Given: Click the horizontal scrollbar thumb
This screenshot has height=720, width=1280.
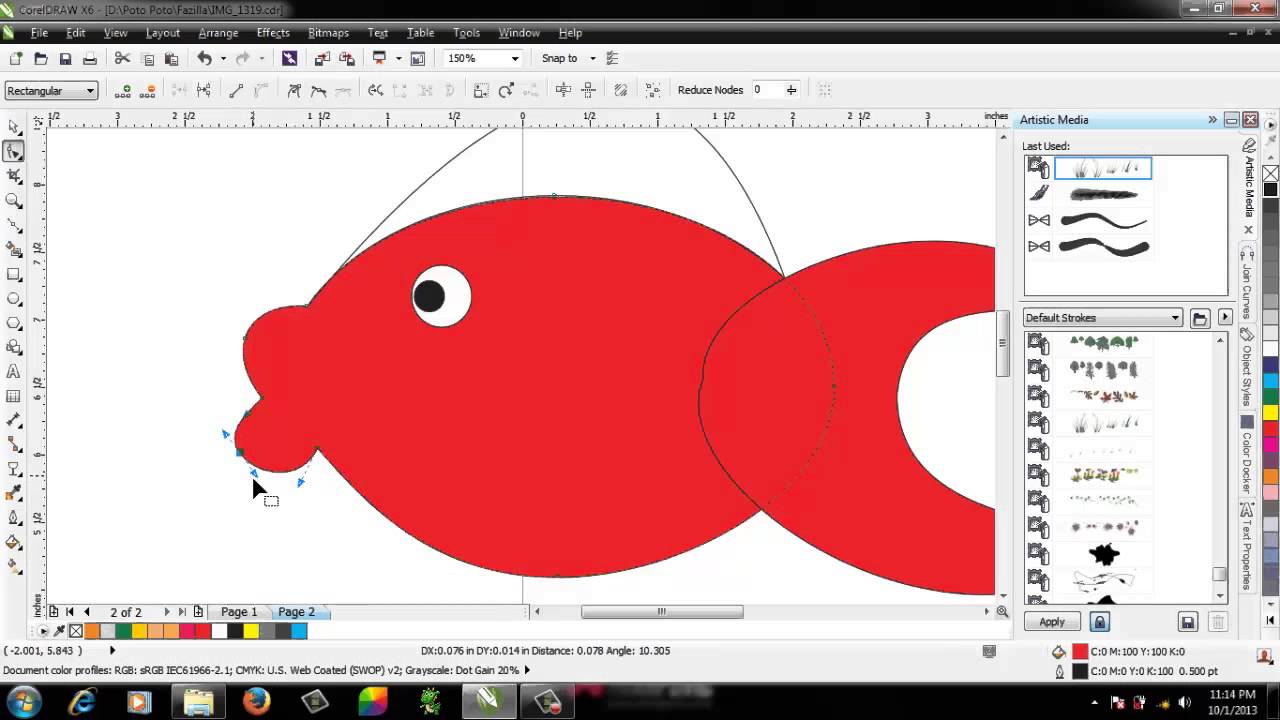Looking at the screenshot, I should [x=662, y=612].
